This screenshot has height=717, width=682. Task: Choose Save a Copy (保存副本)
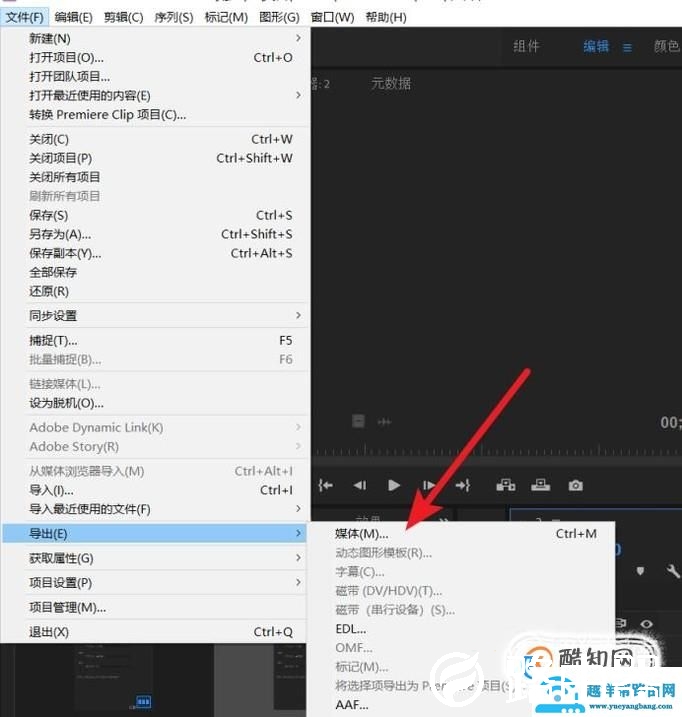tap(156, 253)
